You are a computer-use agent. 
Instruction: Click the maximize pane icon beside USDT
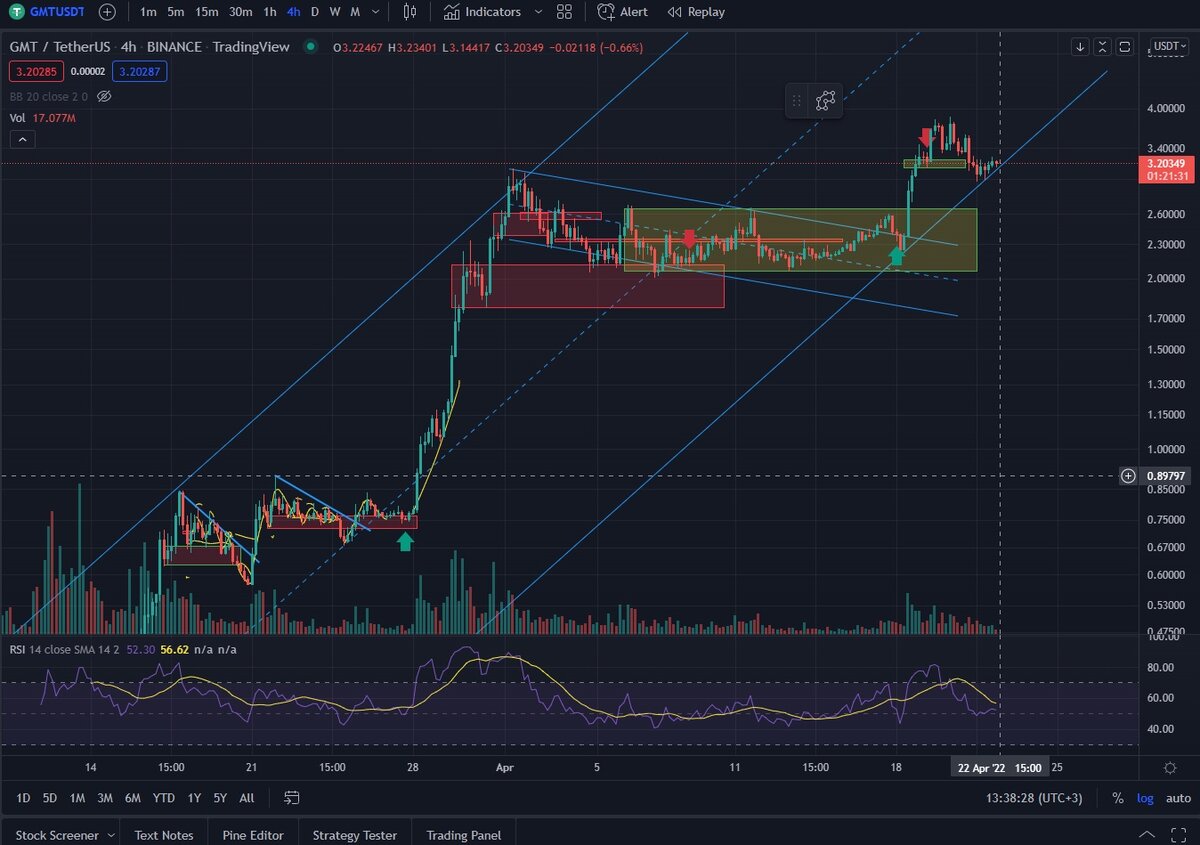1125,46
